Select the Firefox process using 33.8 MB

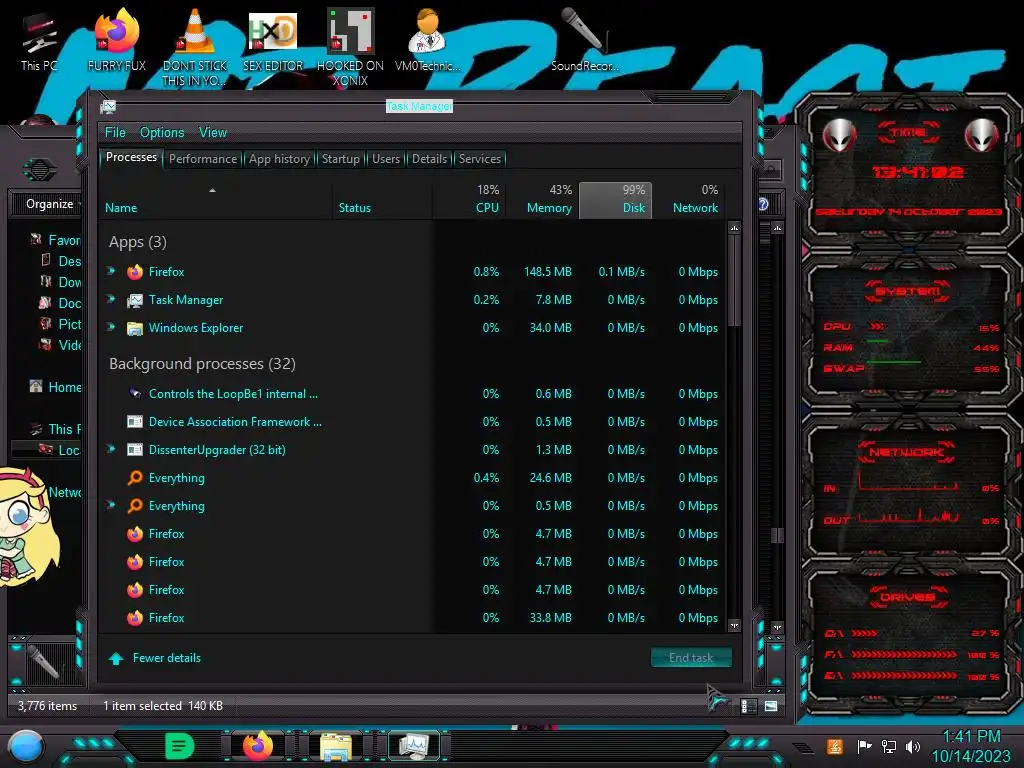[413, 618]
